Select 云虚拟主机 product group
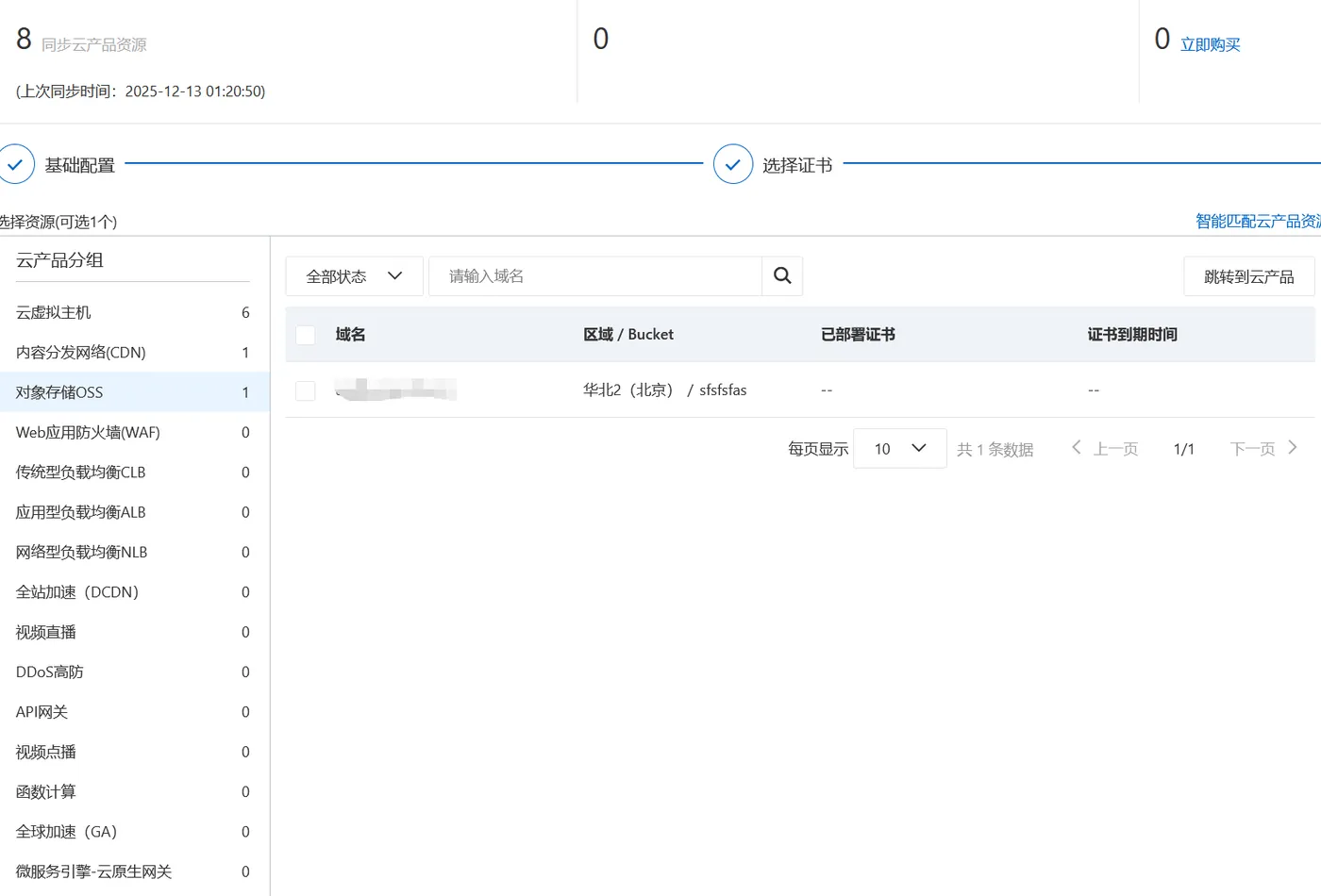This screenshot has height=896, width=1321. pyautogui.click(x=133, y=312)
